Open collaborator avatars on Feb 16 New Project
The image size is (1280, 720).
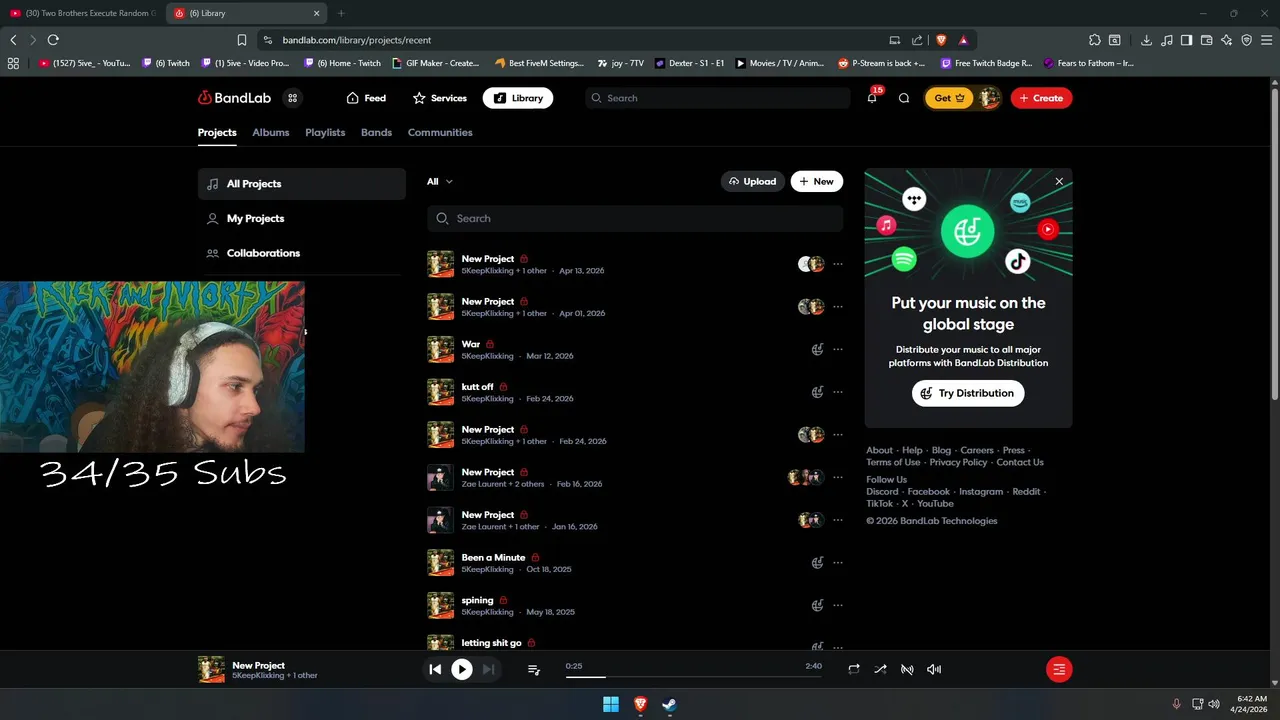point(806,477)
